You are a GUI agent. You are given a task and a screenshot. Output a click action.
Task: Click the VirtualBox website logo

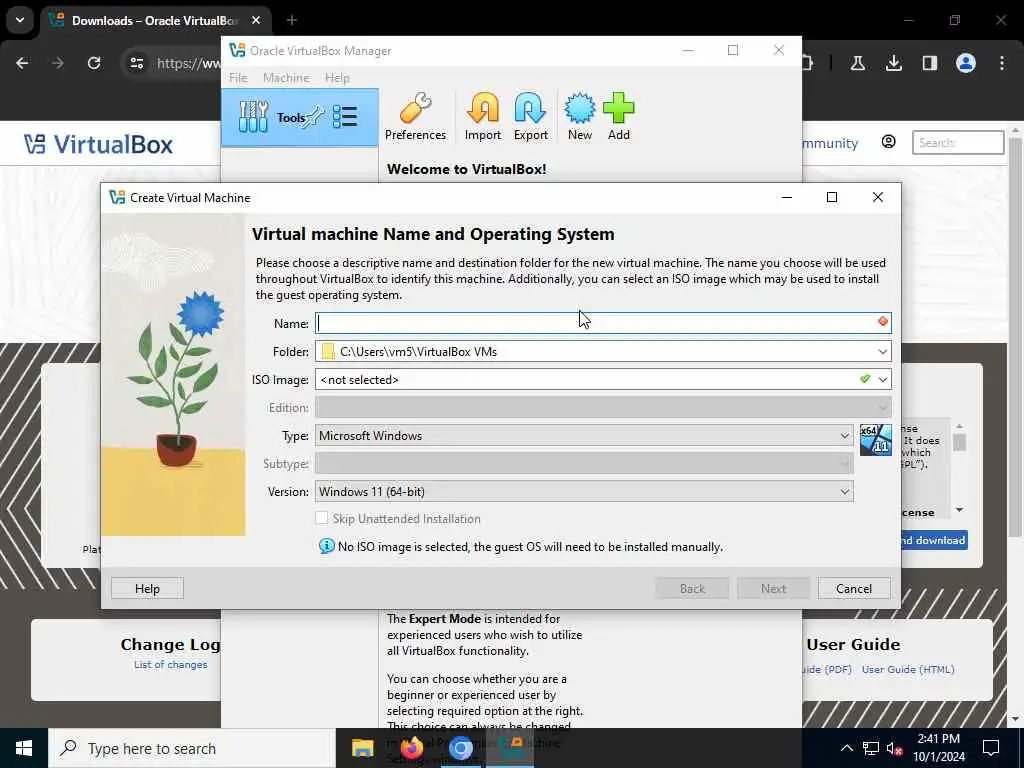(99, 144)
